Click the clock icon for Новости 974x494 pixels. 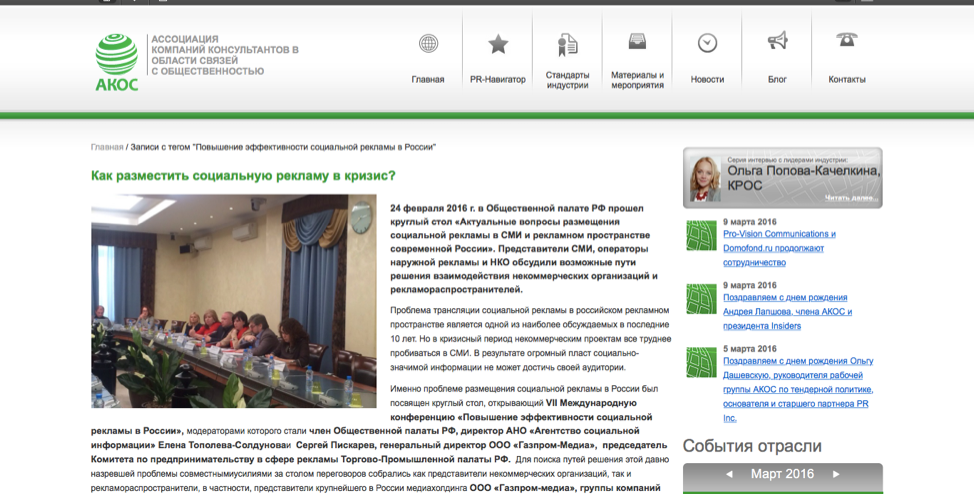click(708, 43)
